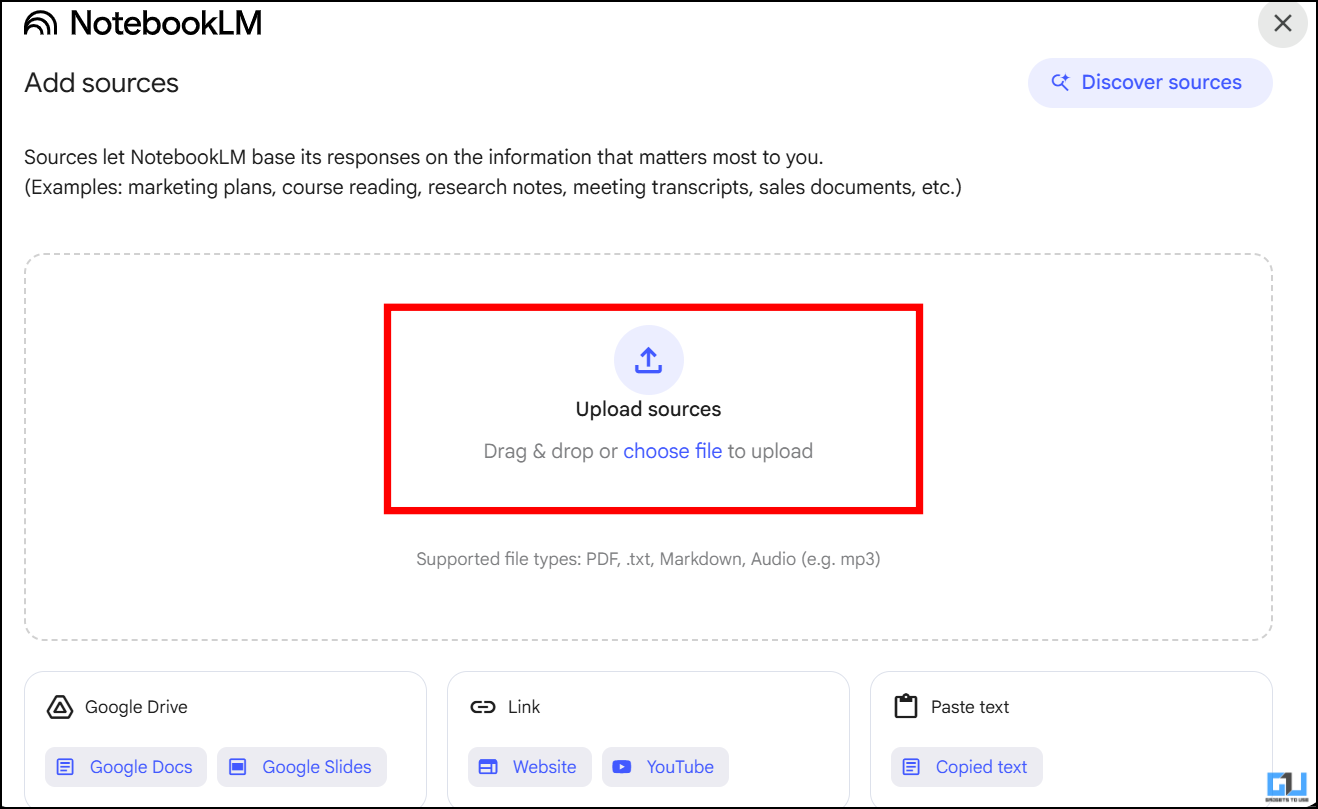Add Copied text as source
Screen dimensions: 1318x809
967,767
